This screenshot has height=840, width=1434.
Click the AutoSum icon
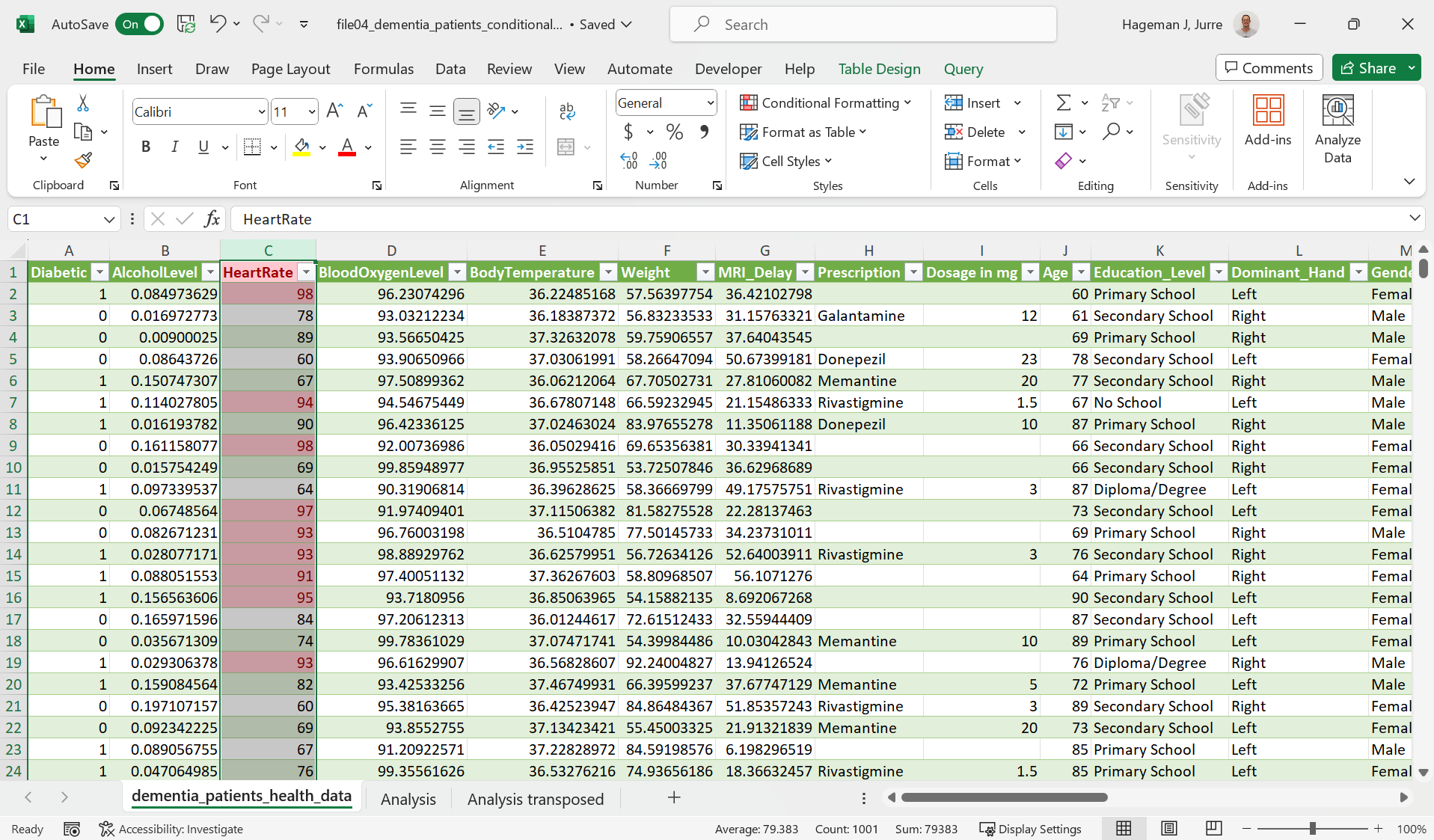1064,102
